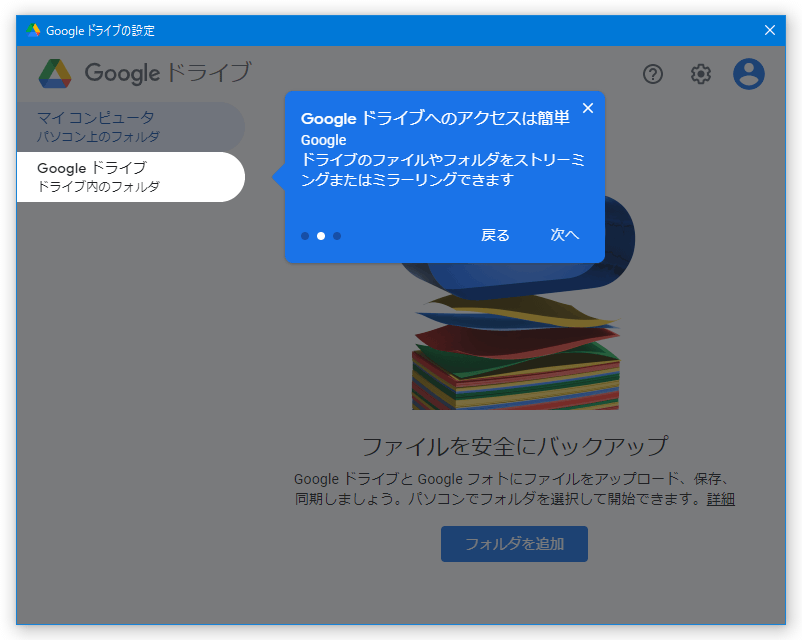
Task: Select Google ドライブ sidebar tab
Action: pyautogui.click(x=130, y=176)
